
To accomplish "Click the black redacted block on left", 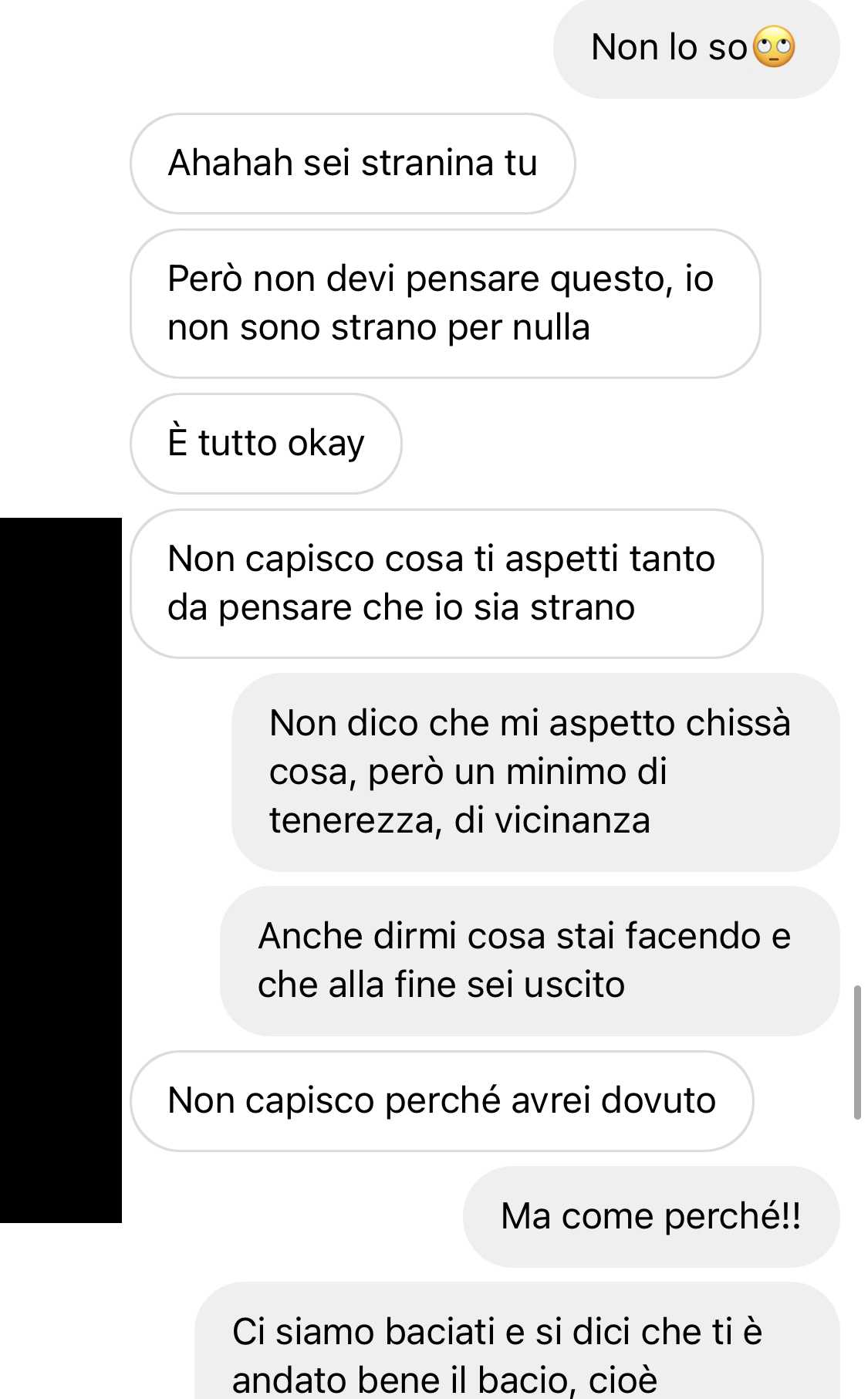I will click(x=61, y=870).
